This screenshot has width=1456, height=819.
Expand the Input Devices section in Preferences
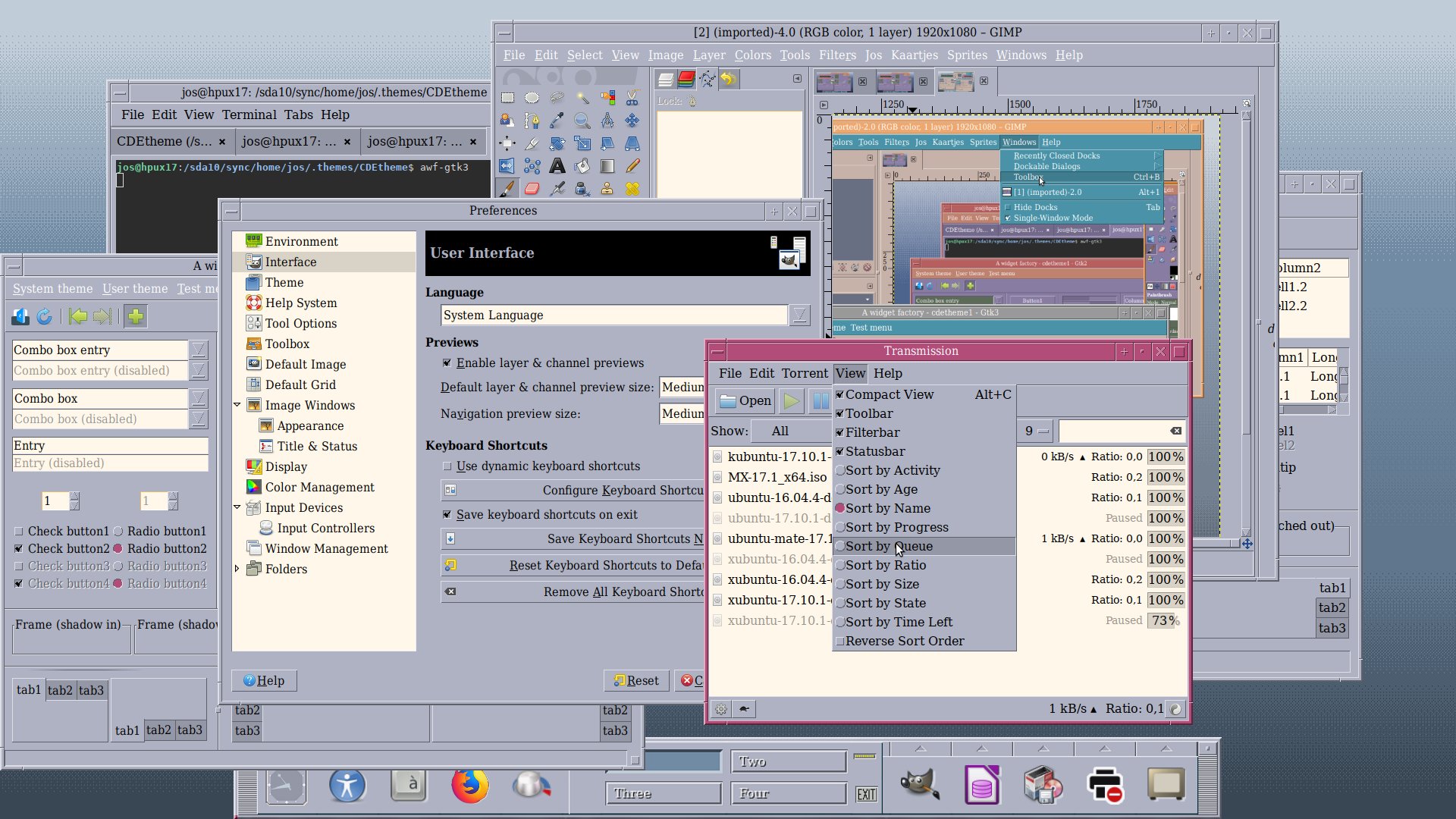coord(237,507)
